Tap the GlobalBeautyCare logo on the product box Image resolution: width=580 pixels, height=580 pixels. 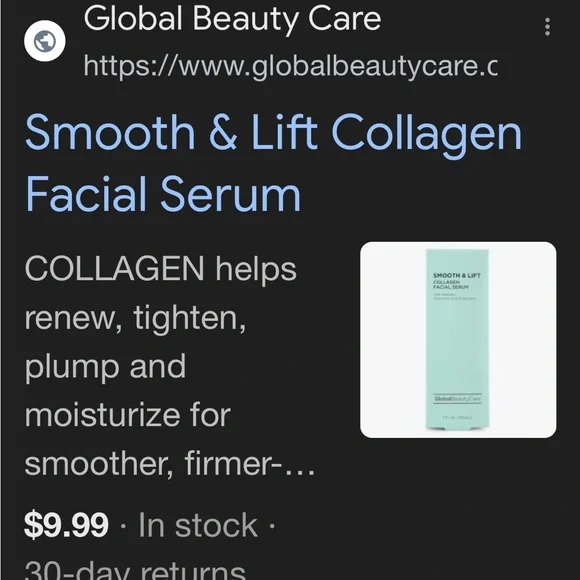tap(457, 399)
